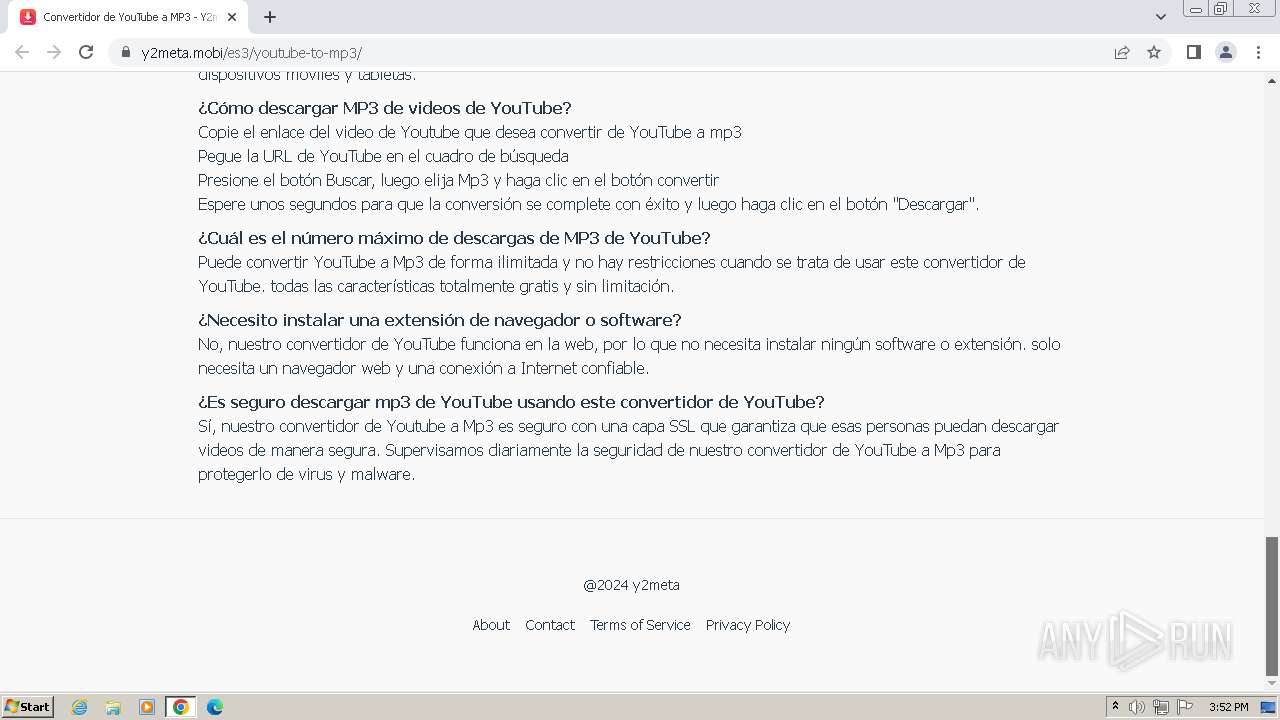Click heading ¿Cuál es el número máximo de descargas
1280x720 pixels.
coord(454,238)
